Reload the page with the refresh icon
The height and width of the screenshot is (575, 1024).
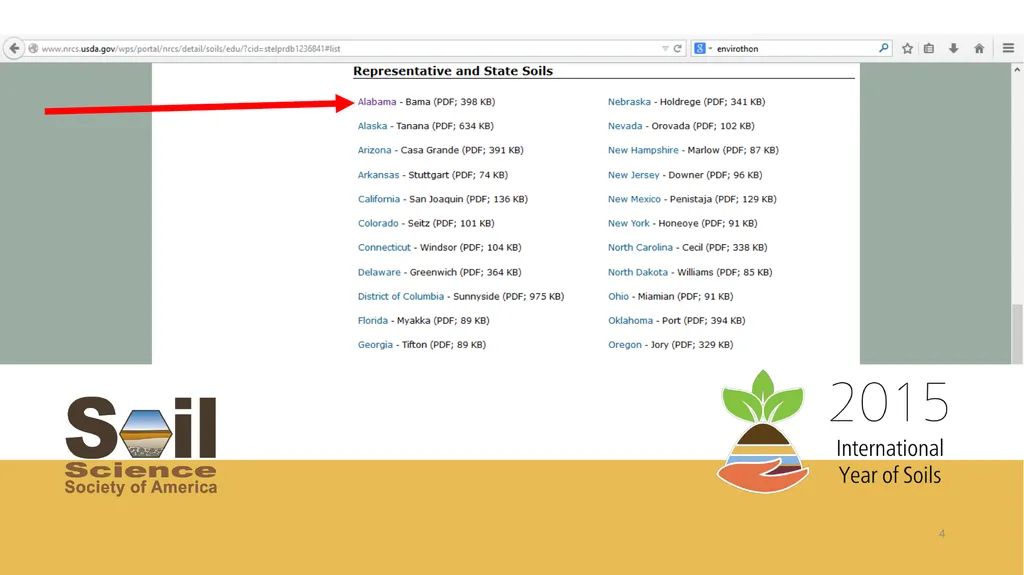pos(678,48)
